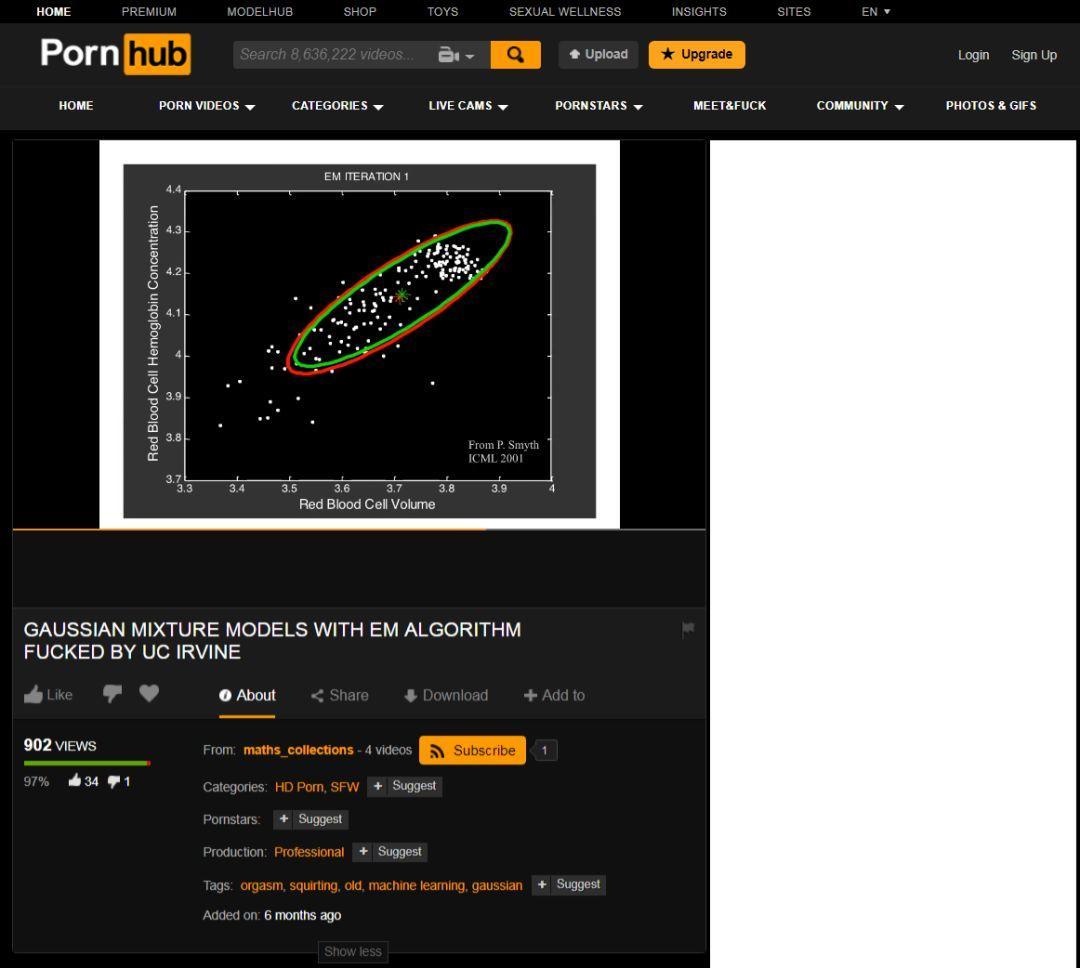
Task: Select the About tab
Action: tap(247, 695)
